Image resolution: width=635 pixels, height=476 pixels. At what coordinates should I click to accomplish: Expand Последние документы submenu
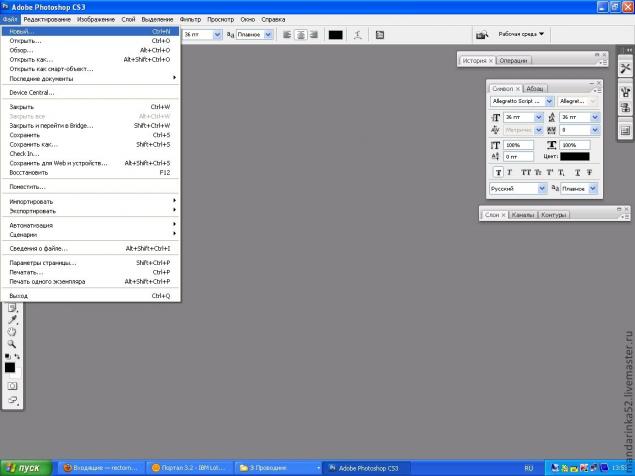click(90, 79)
